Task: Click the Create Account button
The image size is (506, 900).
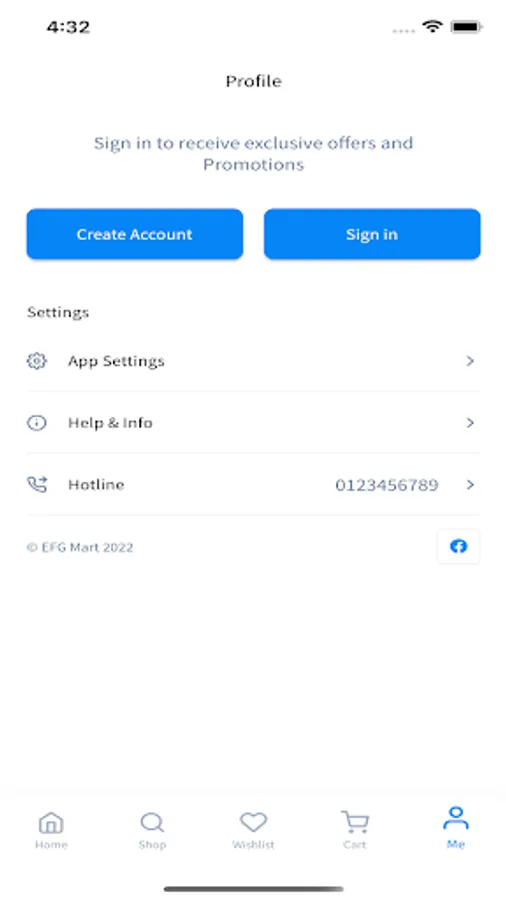Action: [135, 234]
